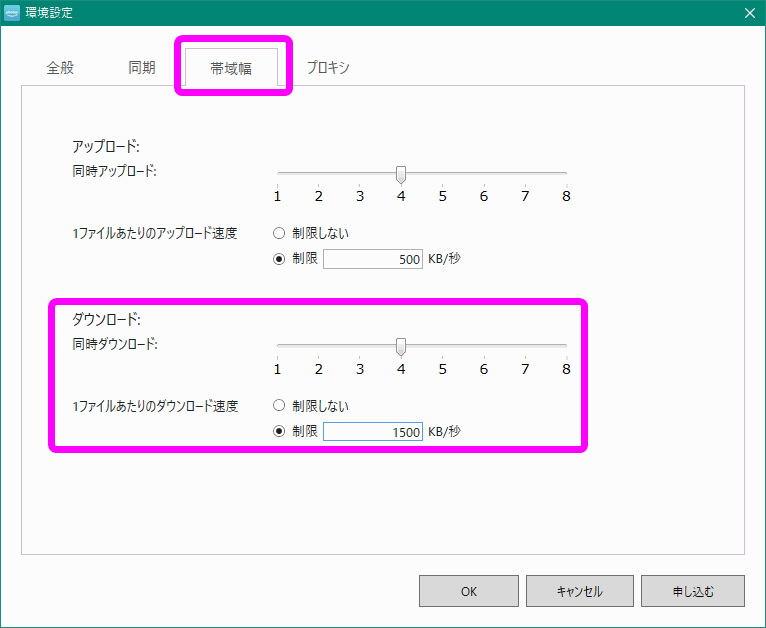This screenshot has height=628, width=766.
Task: Select 制限 radio for download speed
Action: [279, 431]
